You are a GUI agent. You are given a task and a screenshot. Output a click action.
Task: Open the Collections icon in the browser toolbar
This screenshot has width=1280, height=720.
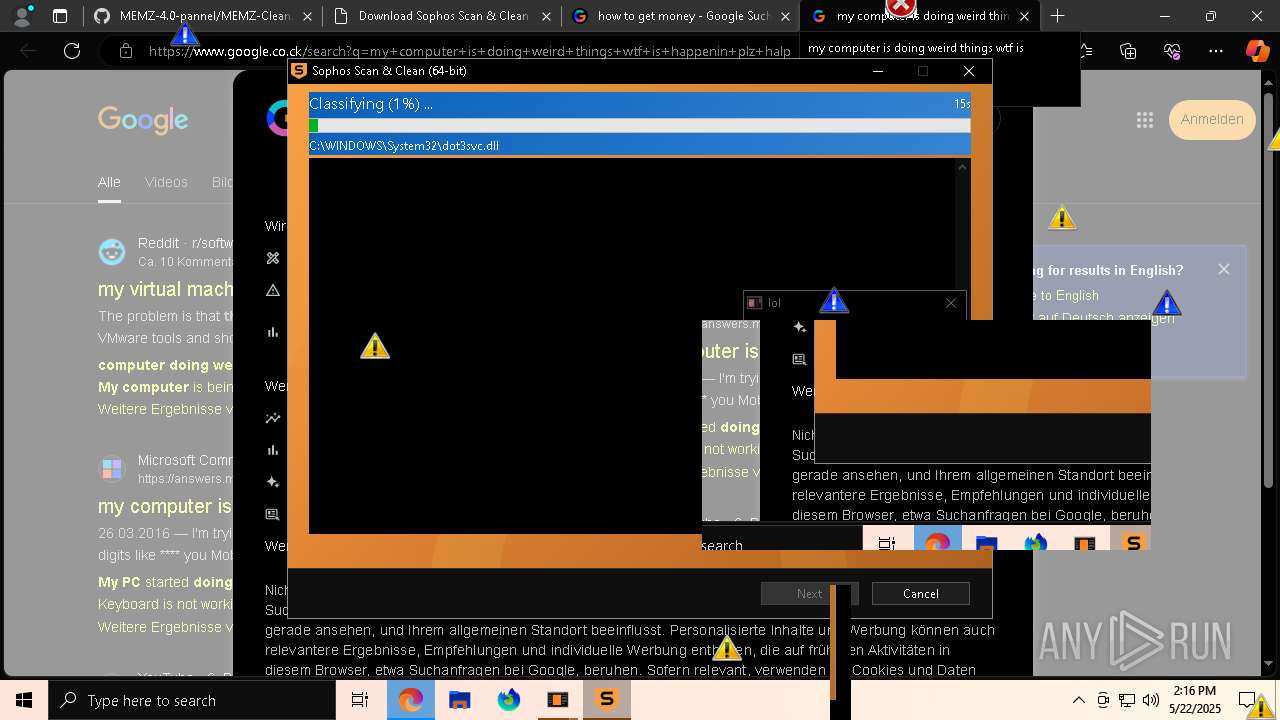1128,51
